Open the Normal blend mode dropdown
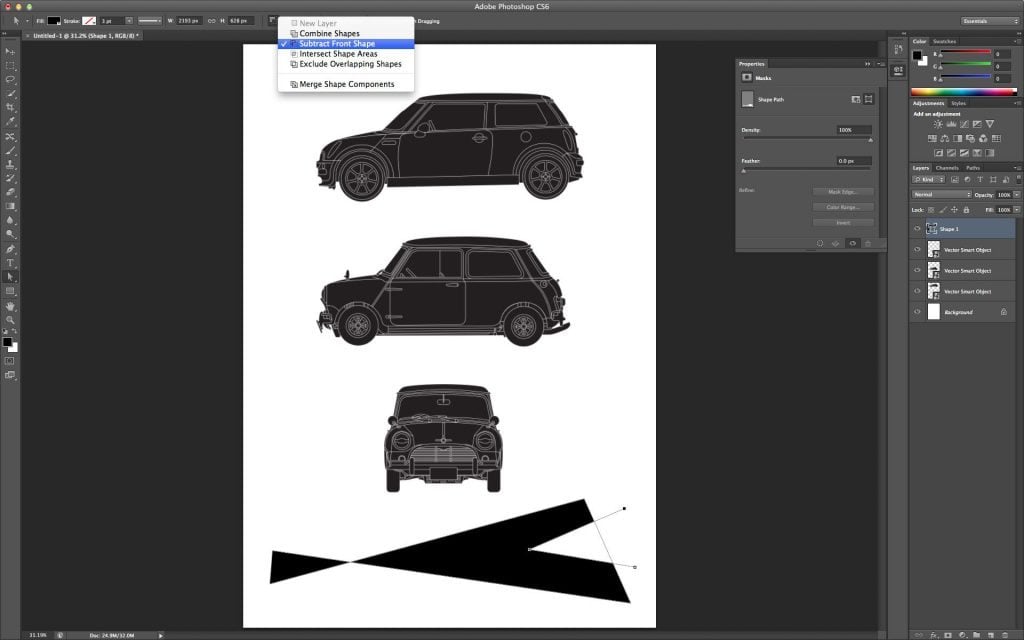Viewport: 1024px width, 640px height. [x=941, y=194]
